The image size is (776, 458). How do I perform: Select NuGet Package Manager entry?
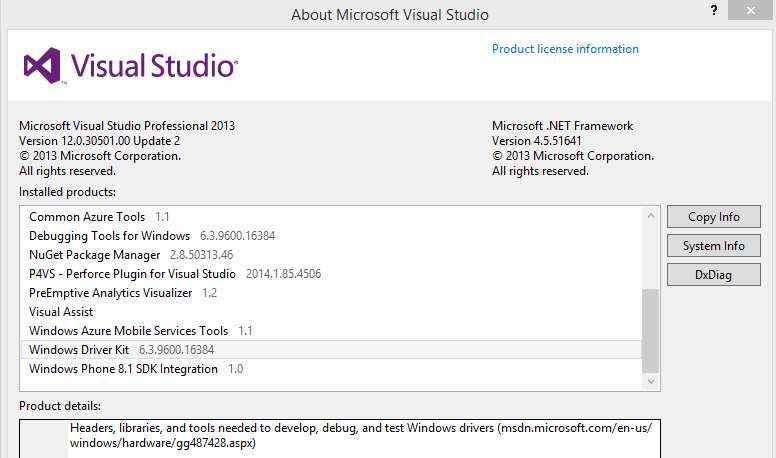[x=331, y=255]
